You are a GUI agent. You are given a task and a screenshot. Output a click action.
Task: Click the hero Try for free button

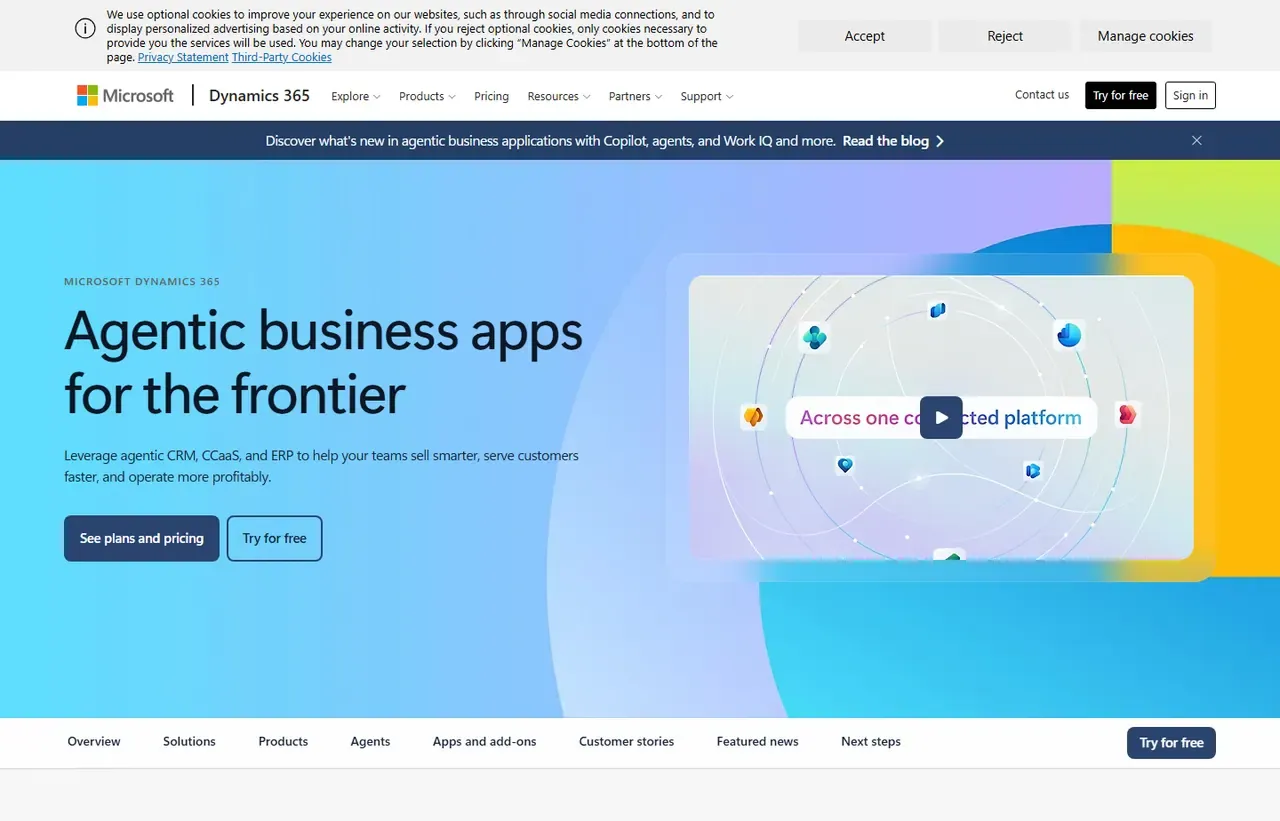275,538
